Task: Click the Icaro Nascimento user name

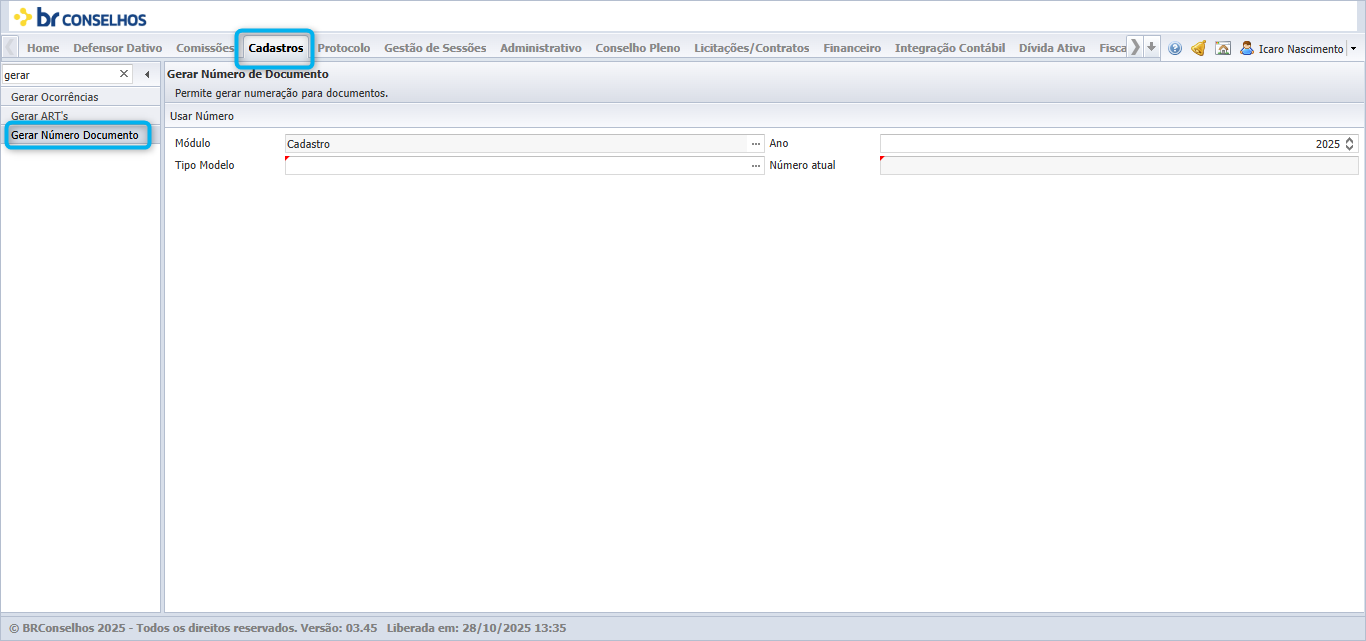Action: point(1301,49)
